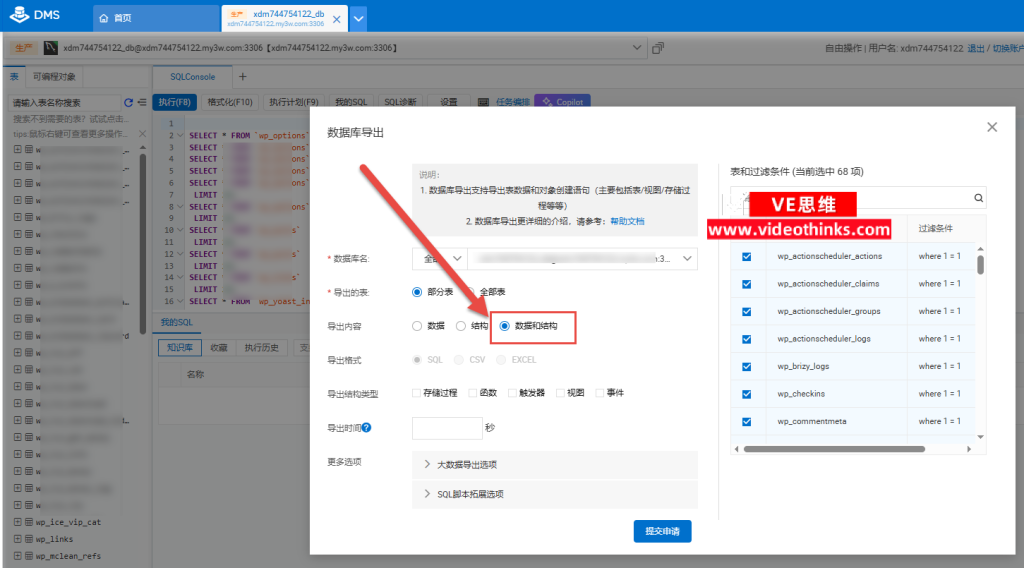Select the all tables radio option

(469, 292)
